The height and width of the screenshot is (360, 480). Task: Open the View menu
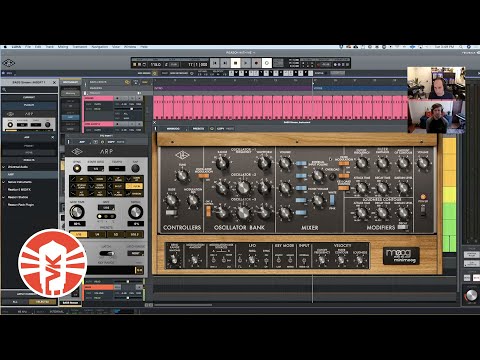116,47
